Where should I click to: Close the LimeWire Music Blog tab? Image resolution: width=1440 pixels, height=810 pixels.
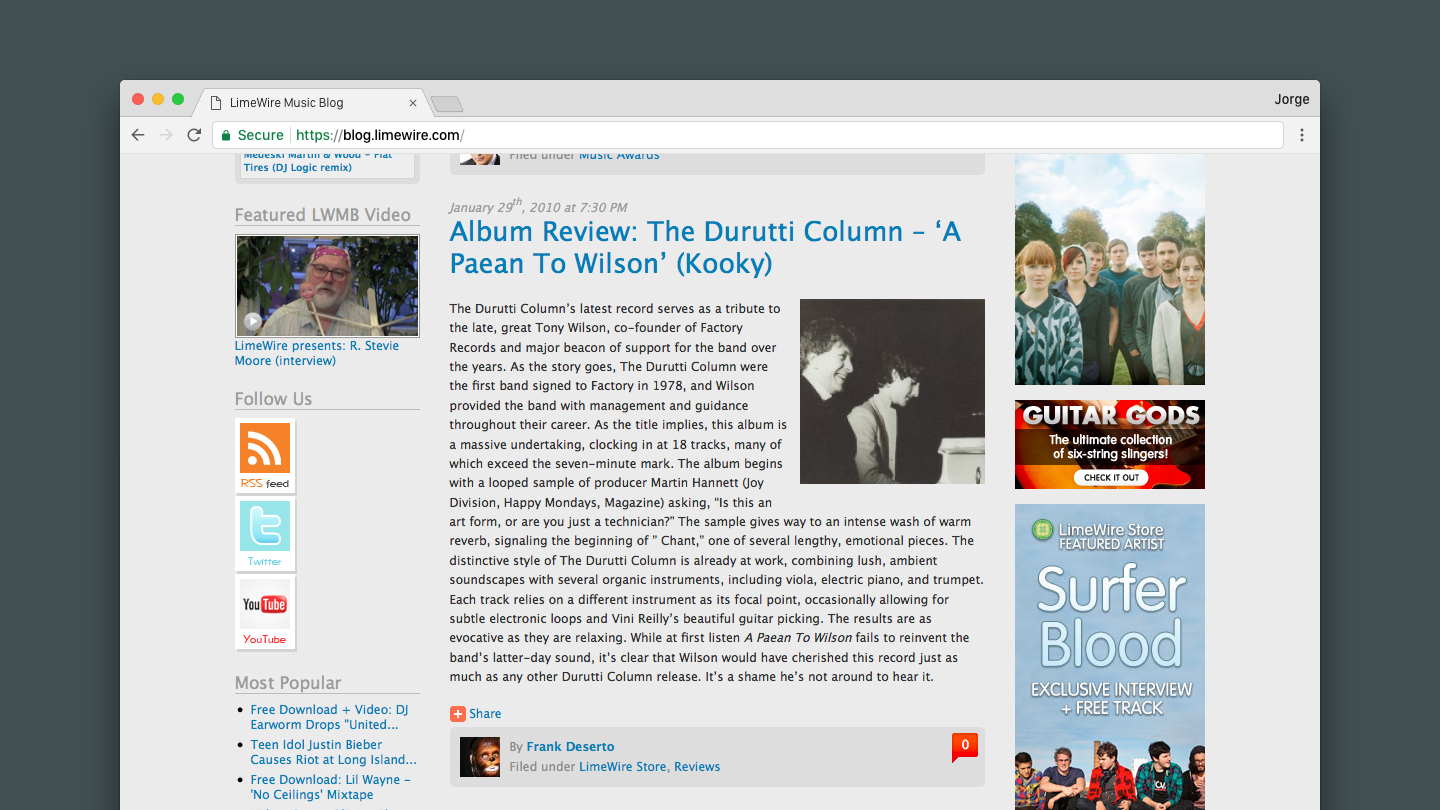point(413,103)
